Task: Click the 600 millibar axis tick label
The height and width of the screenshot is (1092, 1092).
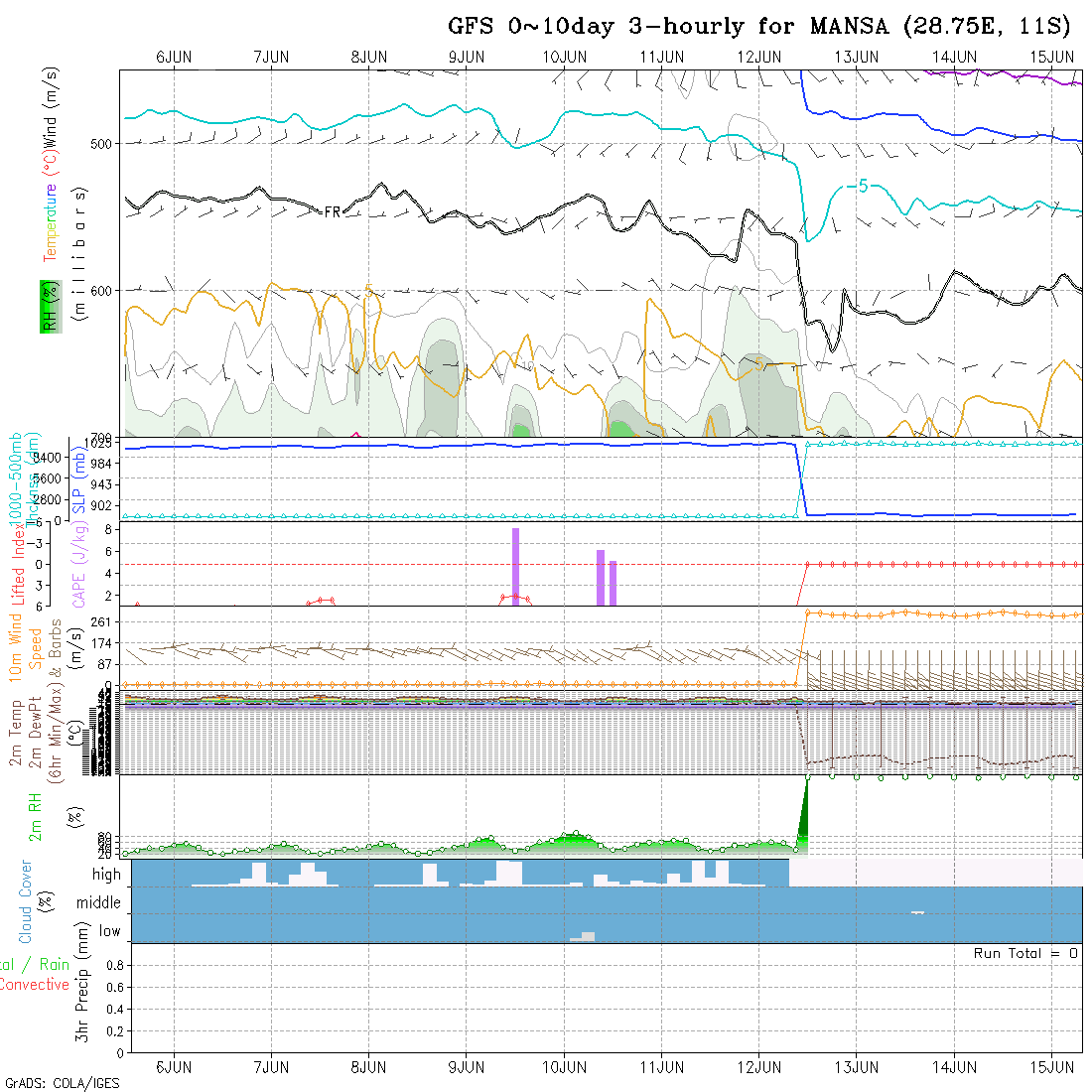Action: pos(101,290)
